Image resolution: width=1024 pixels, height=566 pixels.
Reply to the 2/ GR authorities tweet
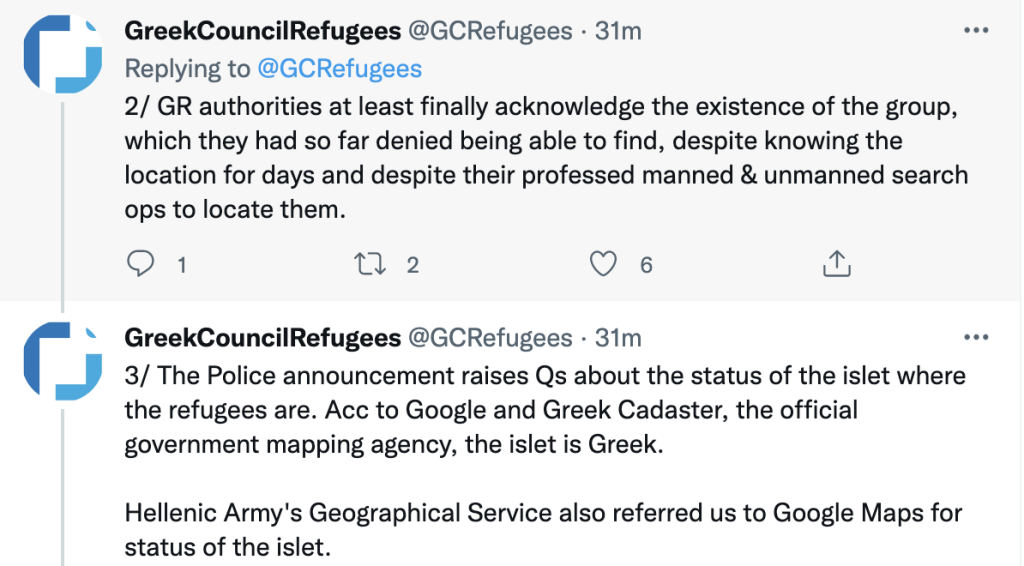coord(140,264)
